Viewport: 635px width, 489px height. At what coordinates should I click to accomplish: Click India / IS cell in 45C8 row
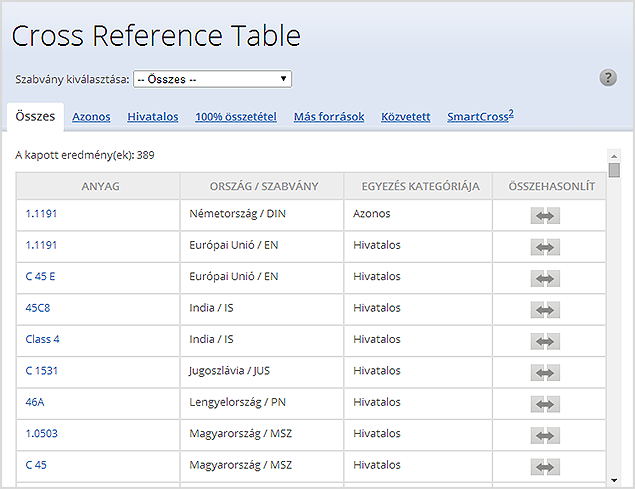[x=262, y=310]
